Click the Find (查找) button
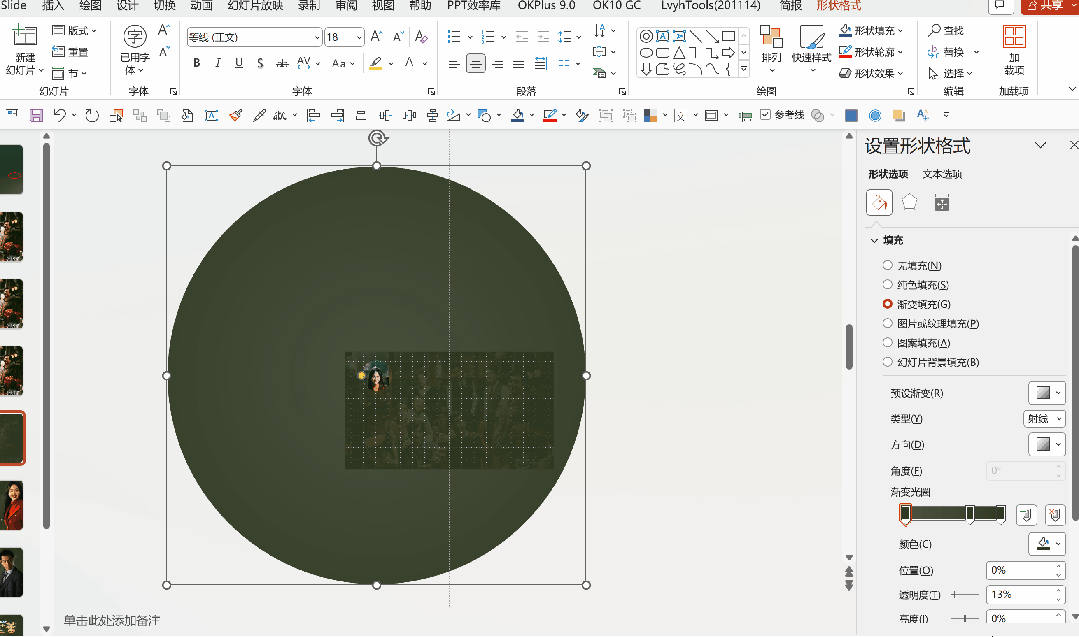Image resolution: width=1079 pixels, height=637 pixels. click(x=946, y=30)
